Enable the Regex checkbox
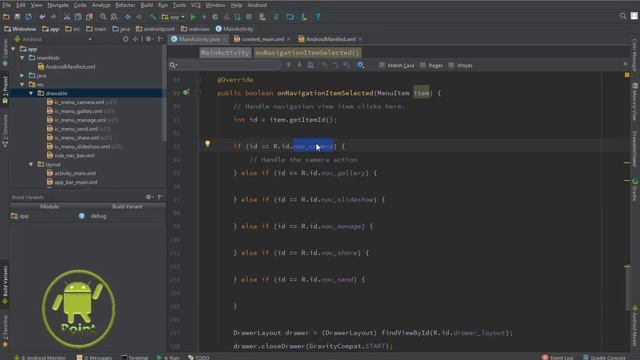Viewport: 640px width, 360px height. coord(423,65)
